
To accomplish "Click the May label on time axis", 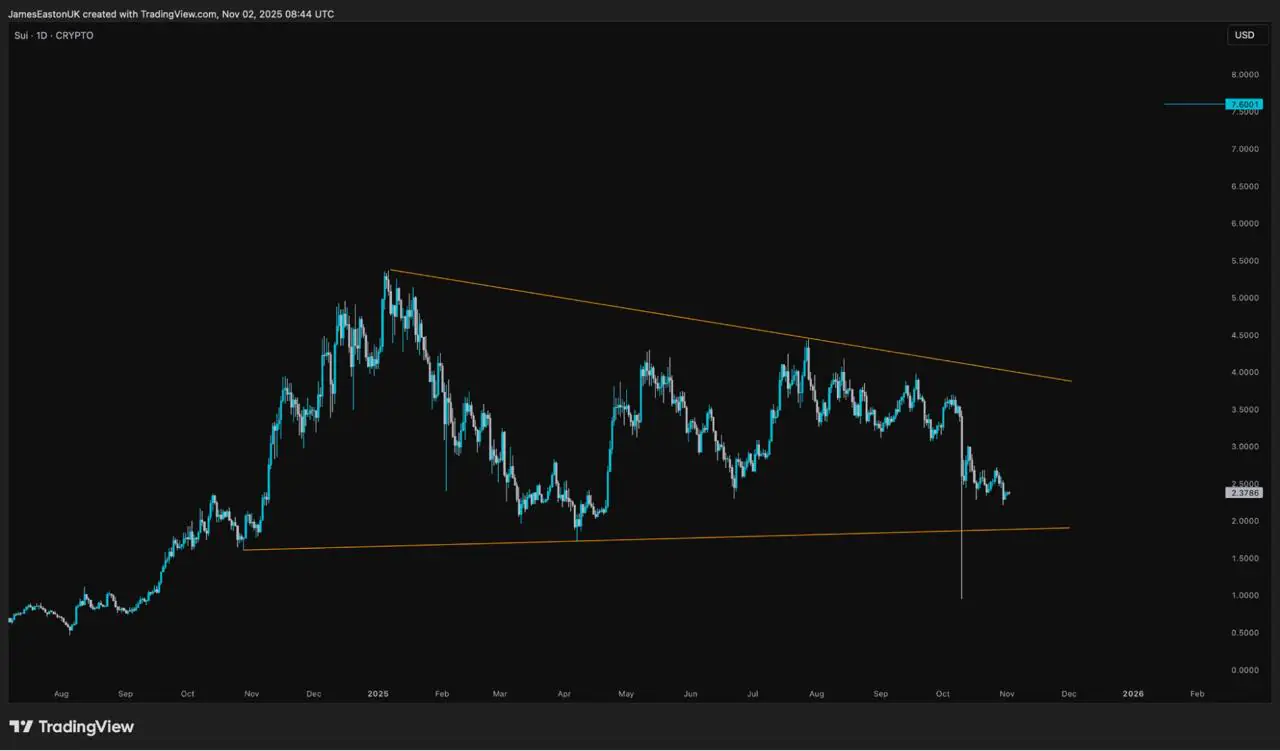I will 626,693.
